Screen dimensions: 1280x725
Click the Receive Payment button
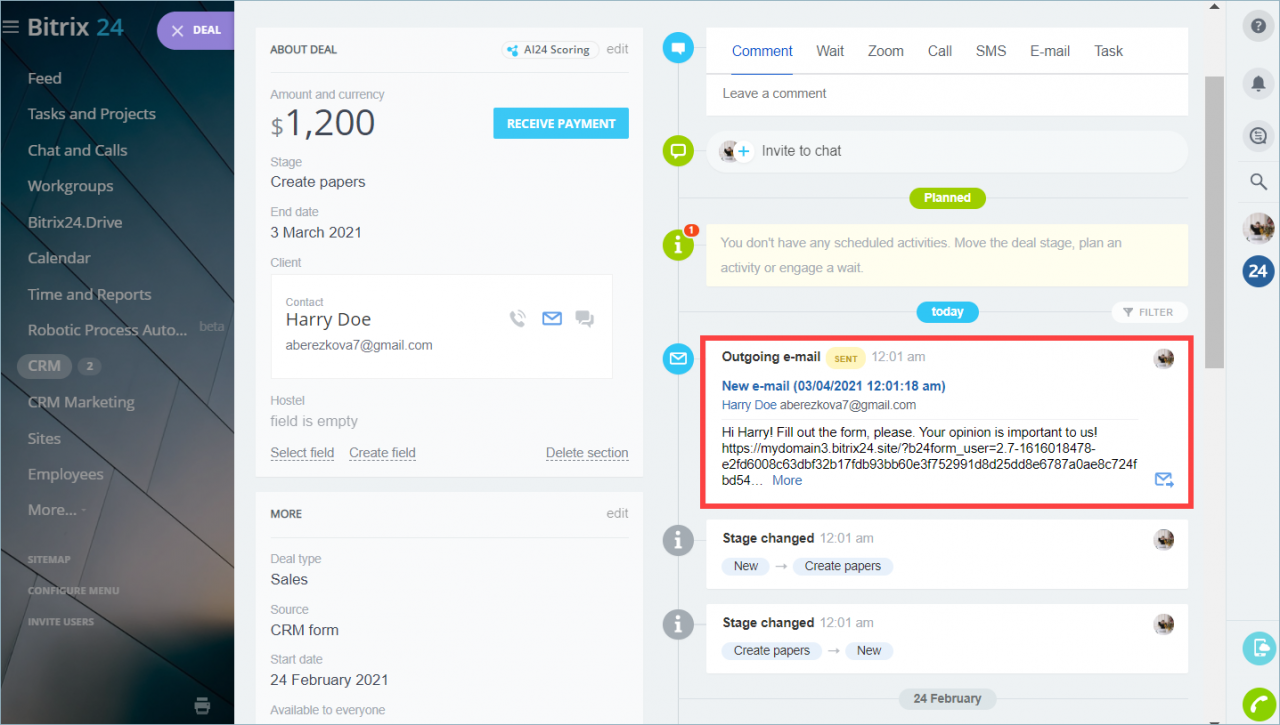click(561, 123)
